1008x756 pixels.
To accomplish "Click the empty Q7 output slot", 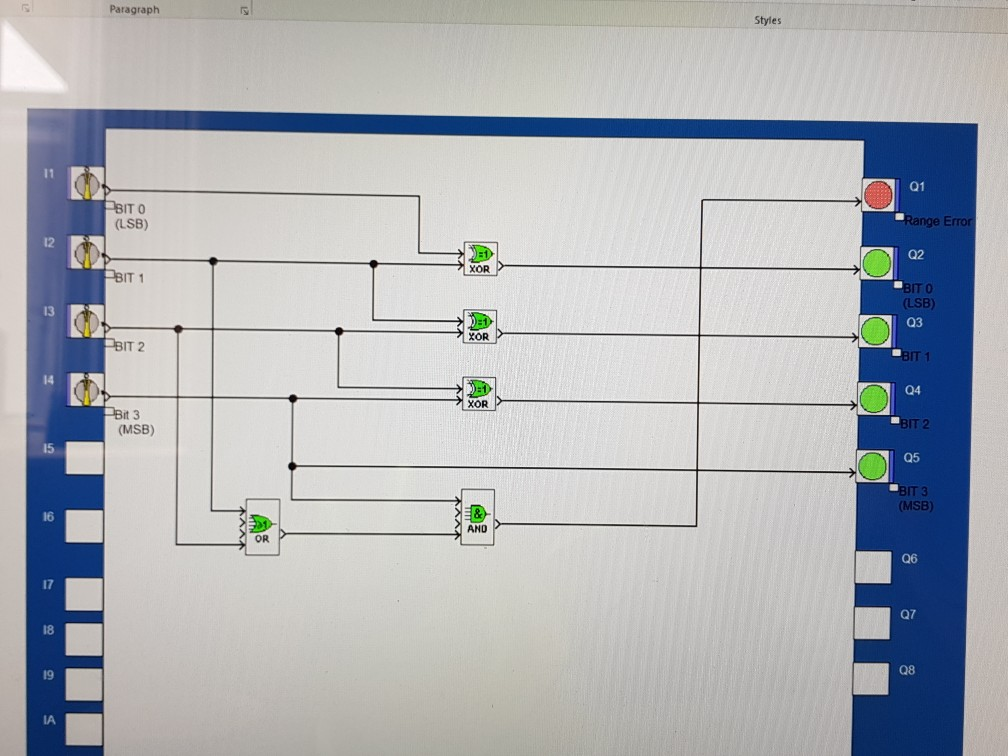I will point(872,623).
